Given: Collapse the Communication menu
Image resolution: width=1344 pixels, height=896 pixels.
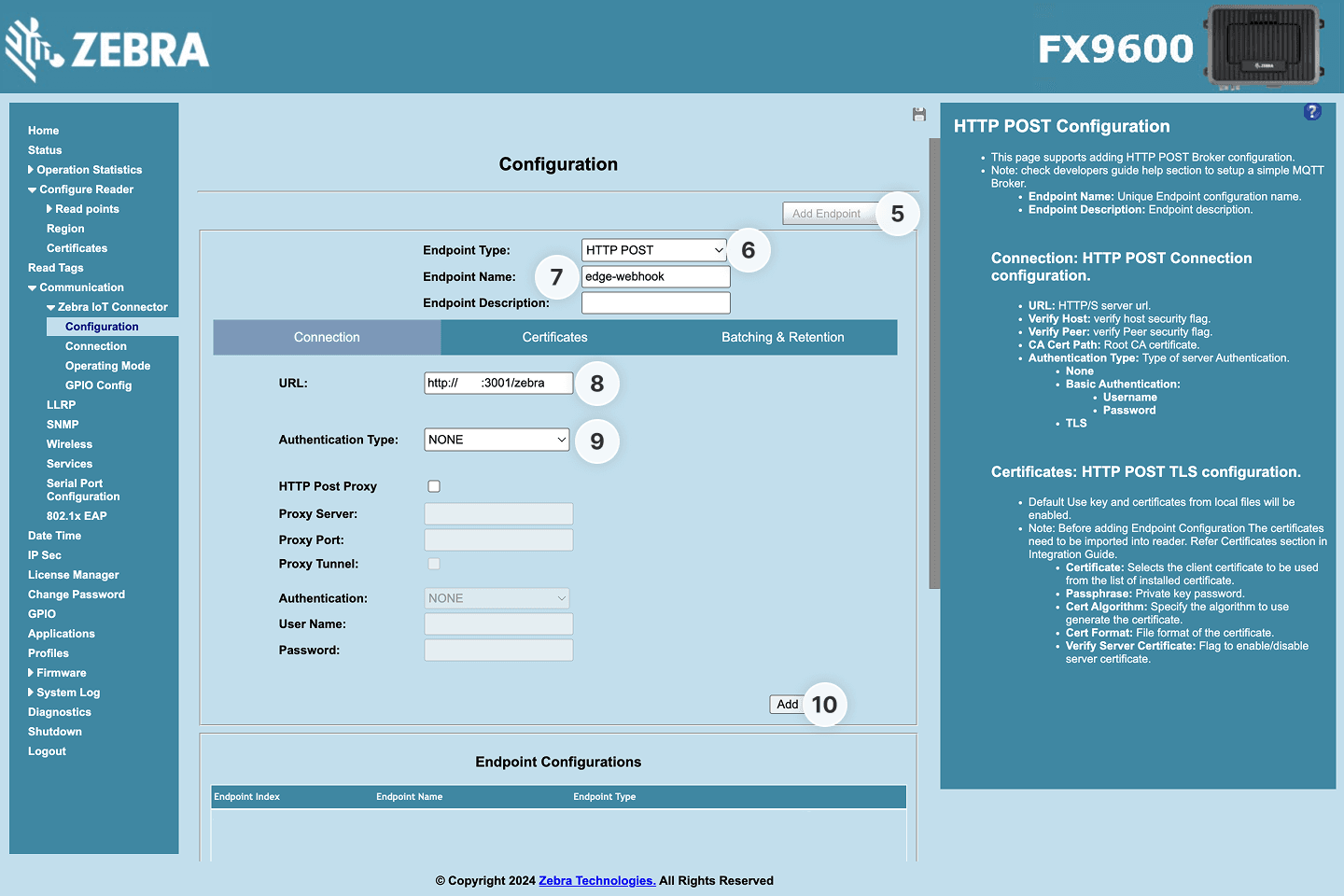Looking at the screenshot, I should tap(76, 287).
